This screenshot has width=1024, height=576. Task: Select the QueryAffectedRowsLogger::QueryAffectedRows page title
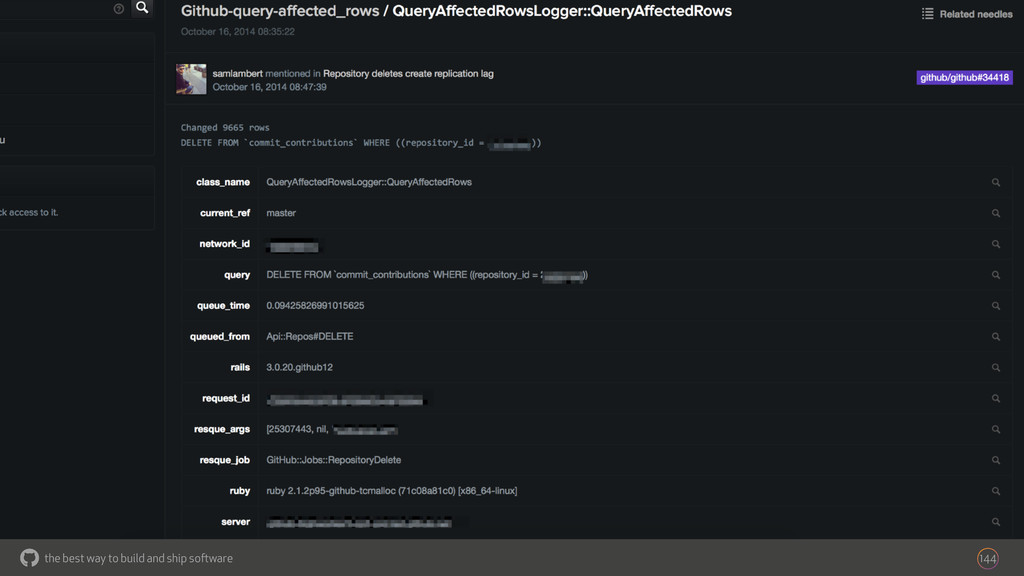562,11
